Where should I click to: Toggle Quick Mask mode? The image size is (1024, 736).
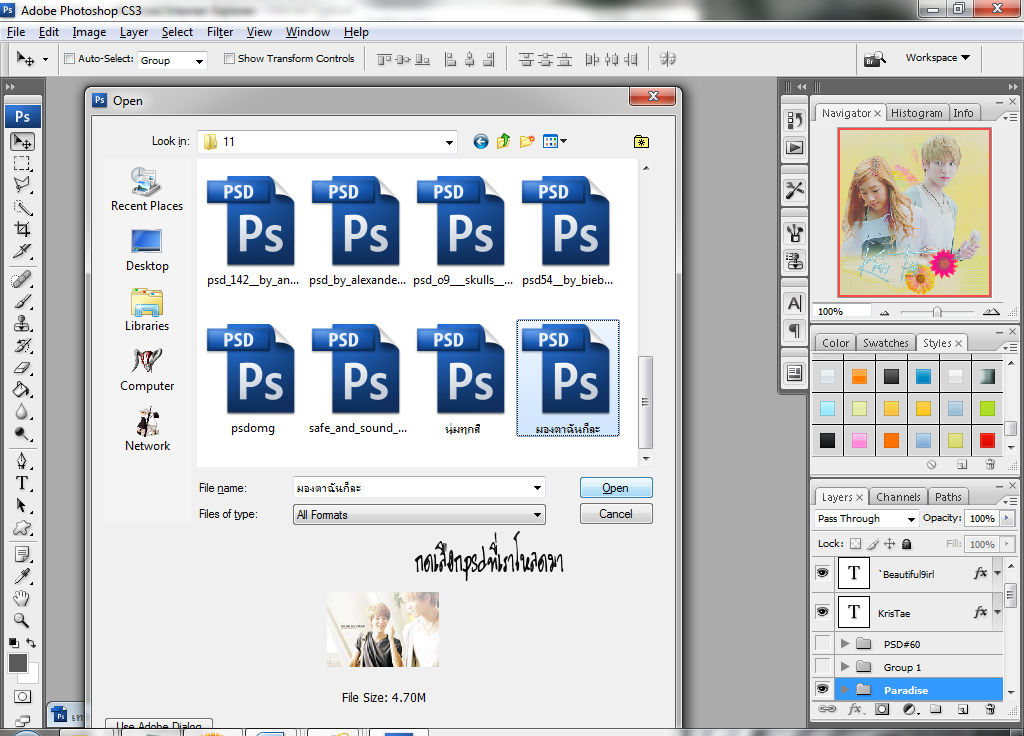point(22,696)
